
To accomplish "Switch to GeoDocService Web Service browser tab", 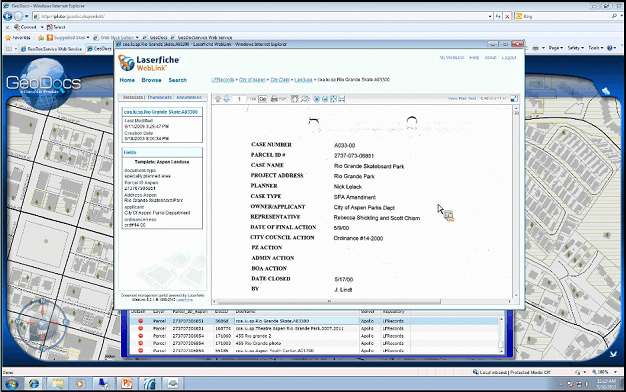I will pos(51,49).
